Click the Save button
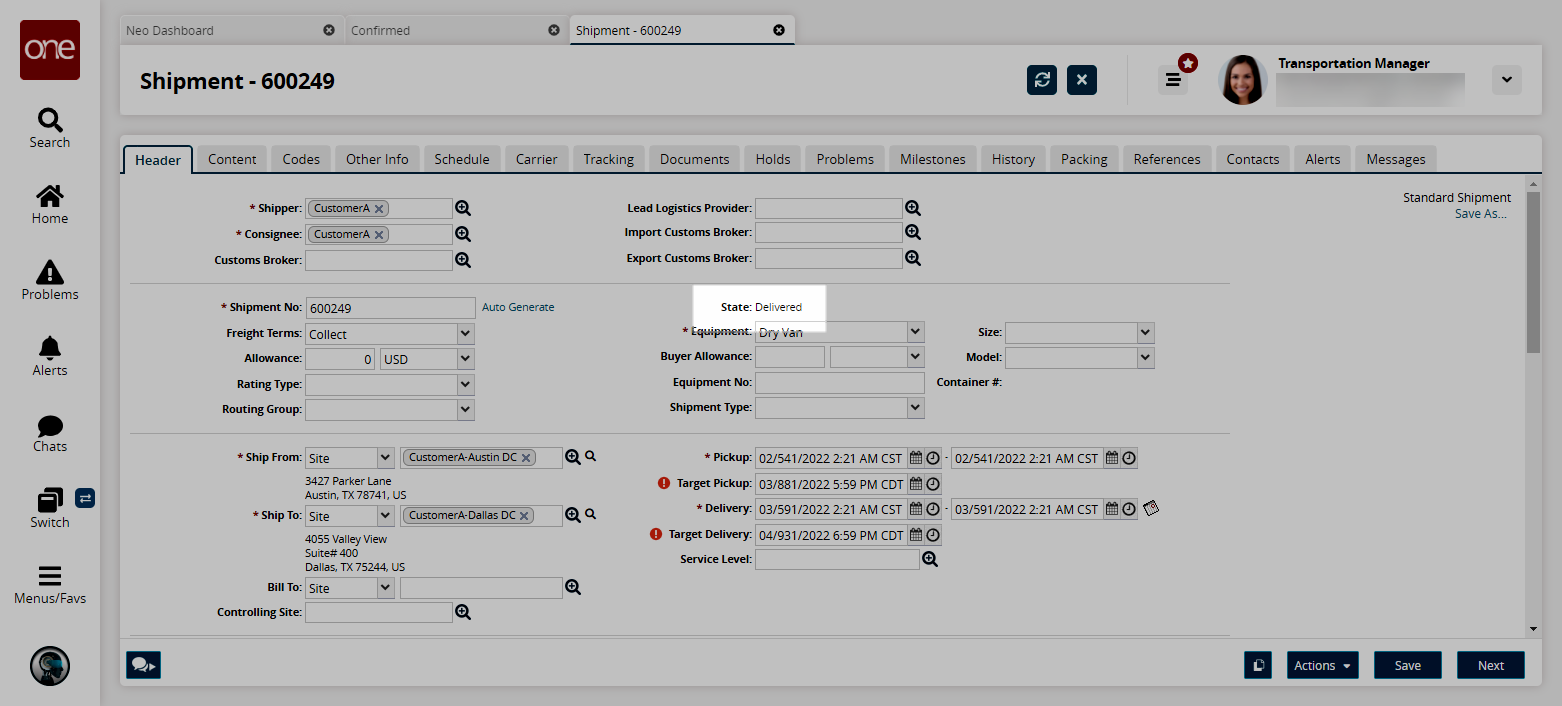Screen dimensions: 1562x706 1407,665
